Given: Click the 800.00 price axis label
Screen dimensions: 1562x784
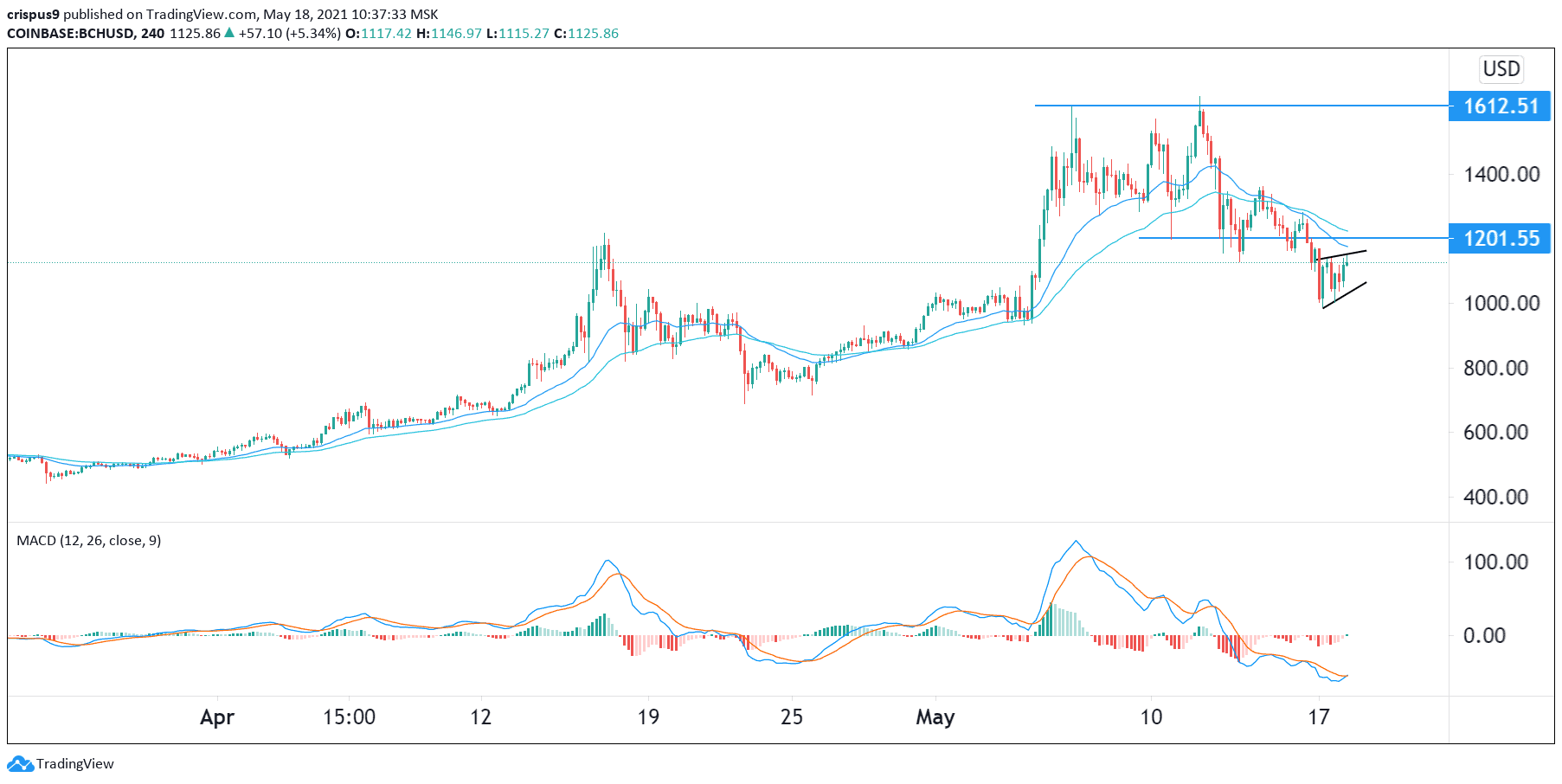Looking at the screenshot, I should point(1495,368).
